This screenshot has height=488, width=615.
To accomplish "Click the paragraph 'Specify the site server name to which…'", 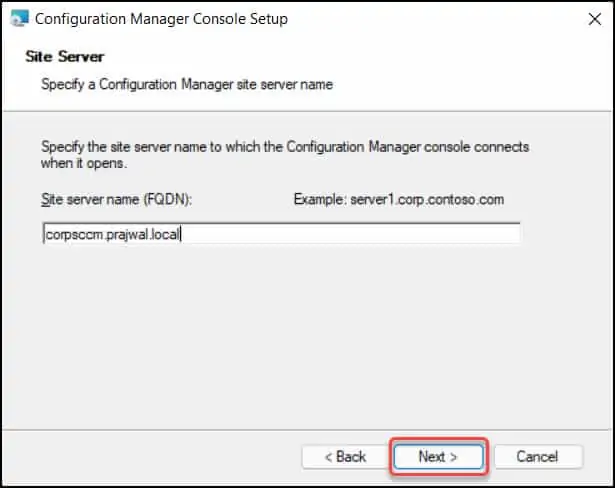I will 285,155.
